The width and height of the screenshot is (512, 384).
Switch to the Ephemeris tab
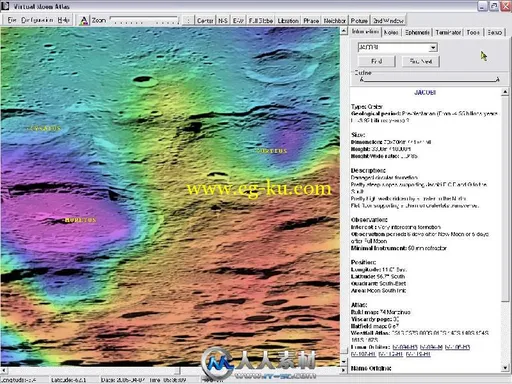click(417, 32)
